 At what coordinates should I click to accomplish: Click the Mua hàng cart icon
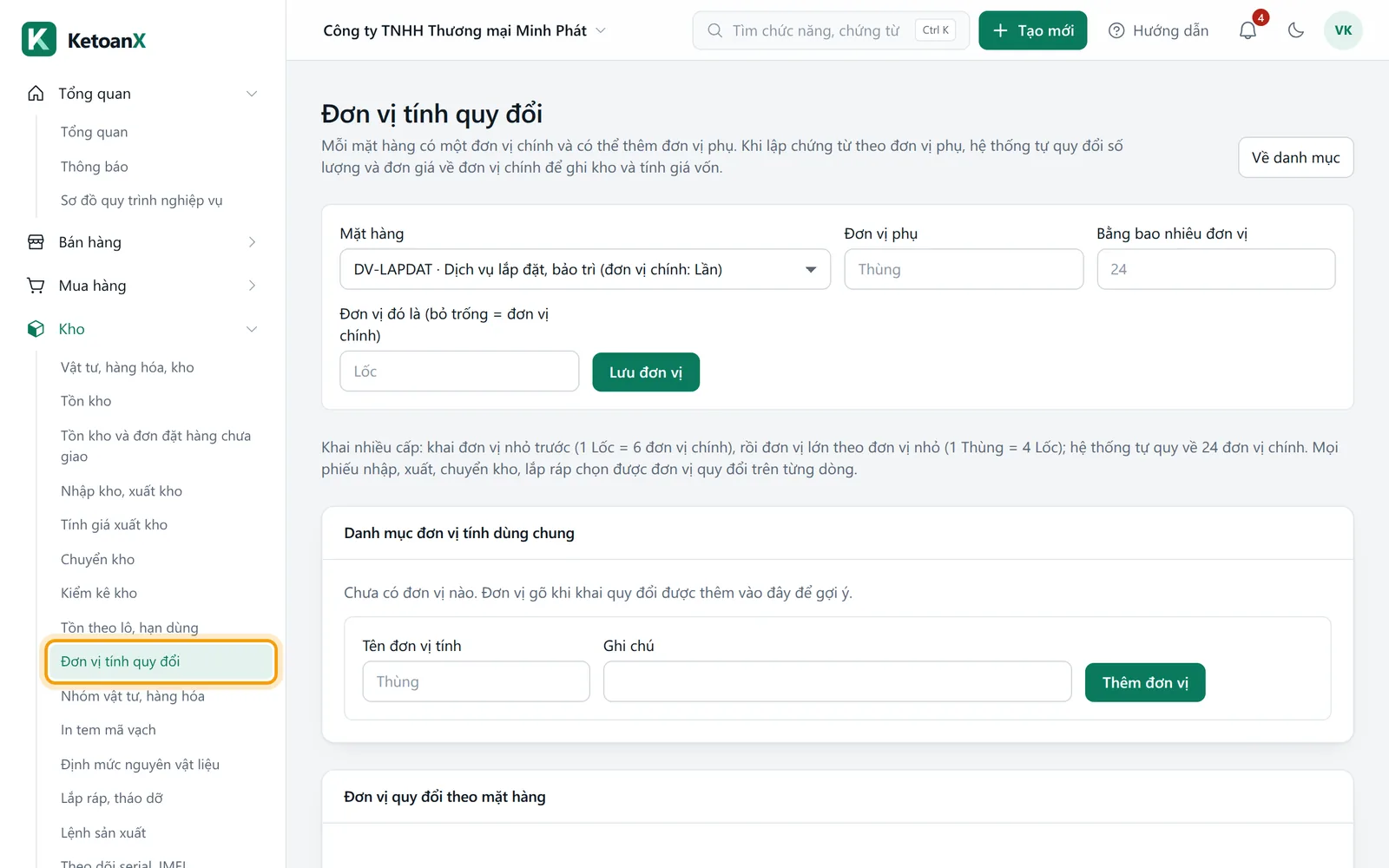36,286
